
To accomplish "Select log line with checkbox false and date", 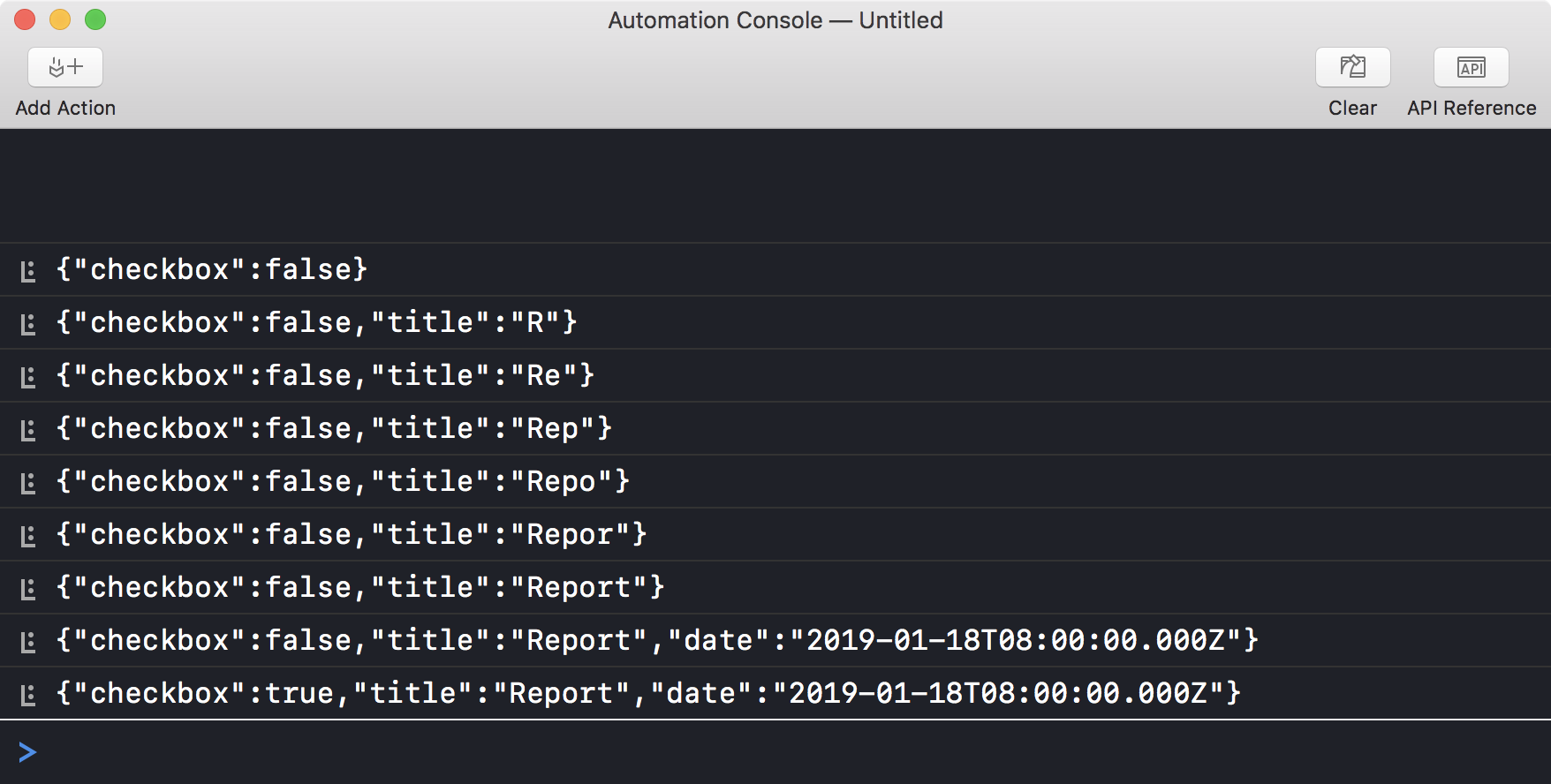I will click(x=657, y=640).
